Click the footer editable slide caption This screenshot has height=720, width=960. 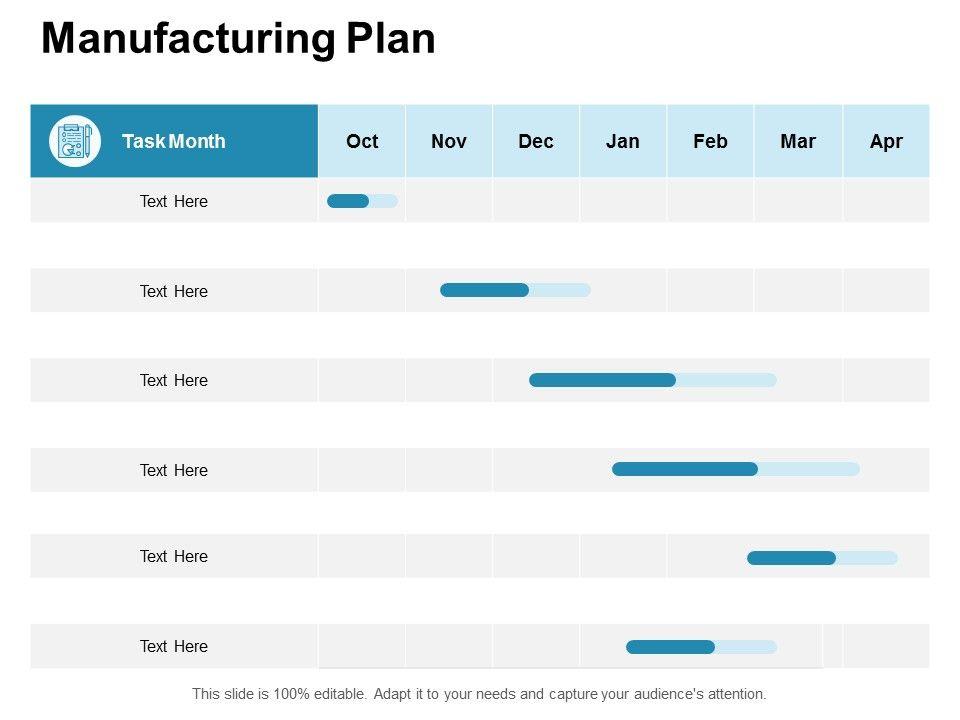(479, 693)
